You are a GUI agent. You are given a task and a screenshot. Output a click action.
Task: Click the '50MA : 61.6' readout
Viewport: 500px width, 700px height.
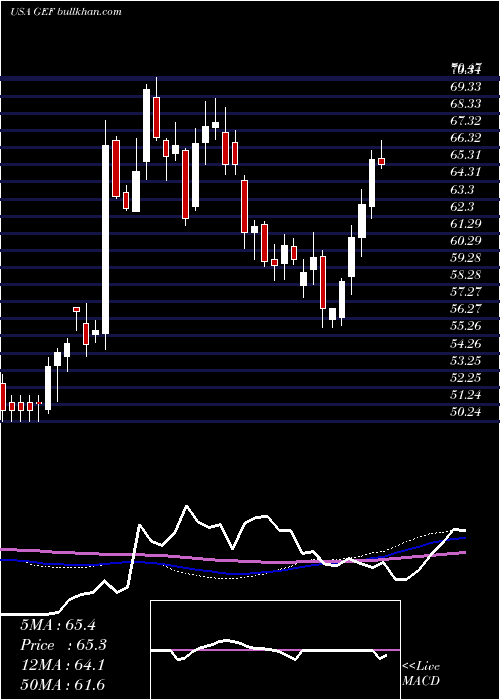[x=62, y=684]
